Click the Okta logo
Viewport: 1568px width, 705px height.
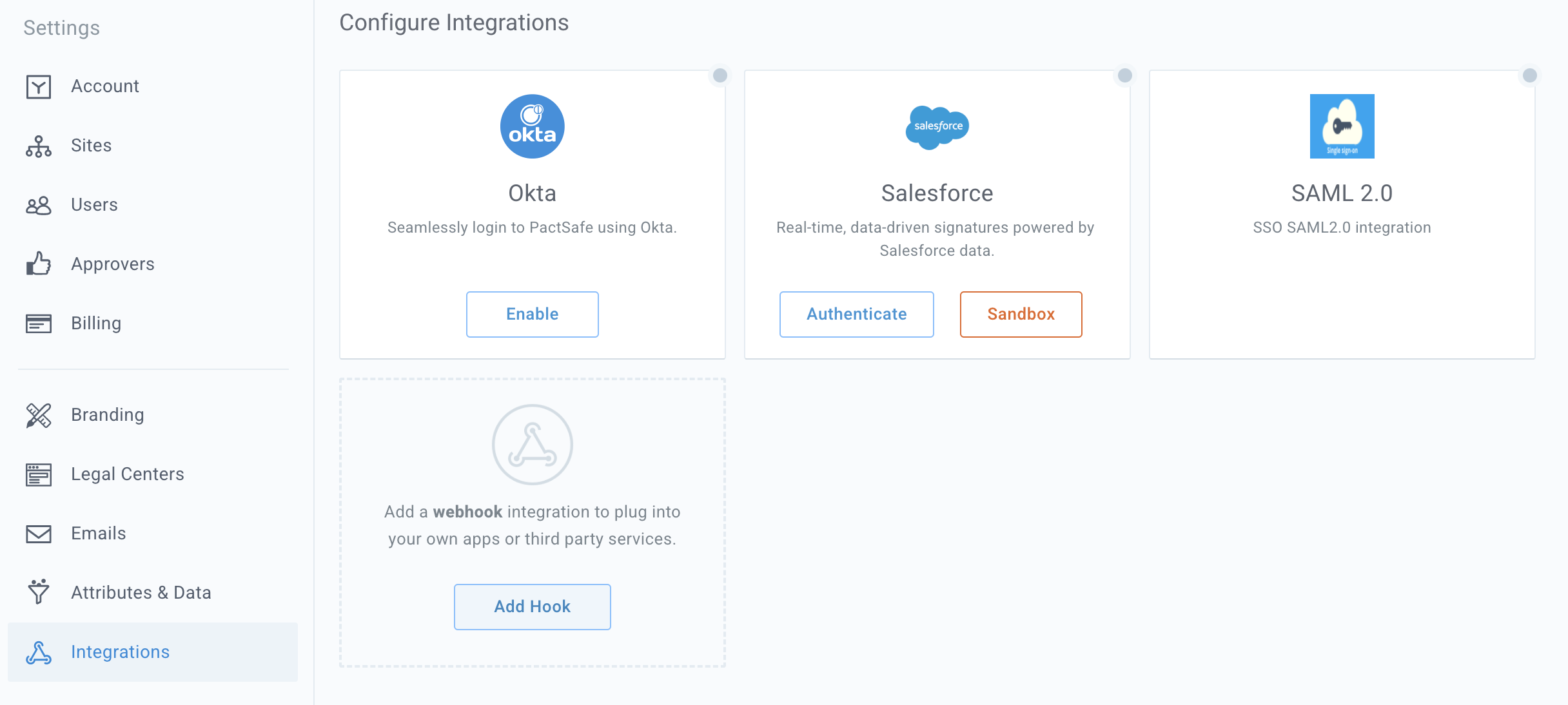pyautogui.click(x=533, y=126)
